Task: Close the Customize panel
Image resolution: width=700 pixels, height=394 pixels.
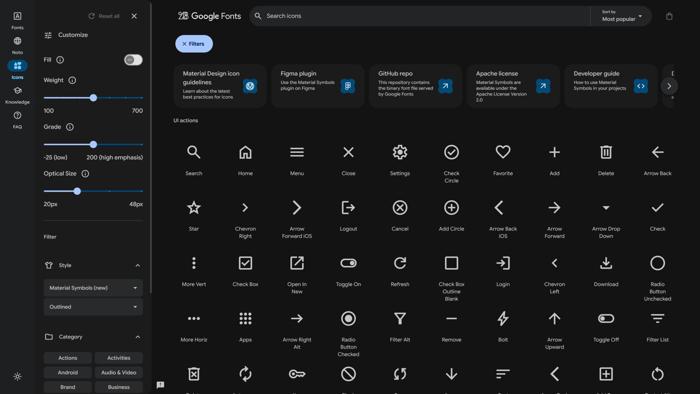Action: 134,16
